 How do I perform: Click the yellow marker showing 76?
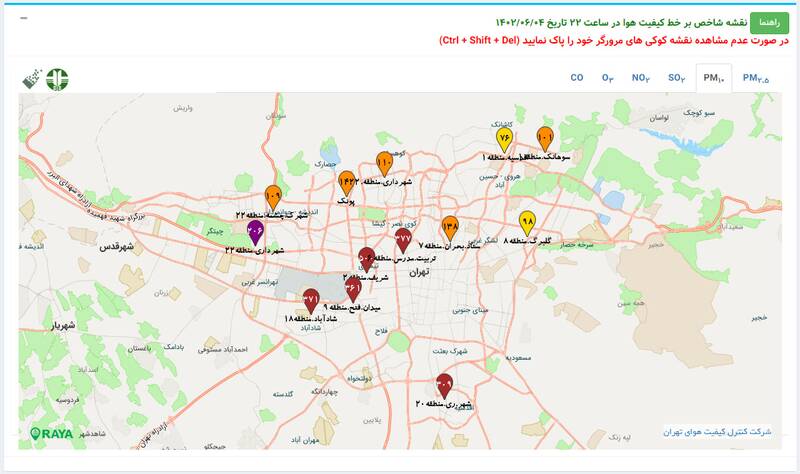coord(505,139)
